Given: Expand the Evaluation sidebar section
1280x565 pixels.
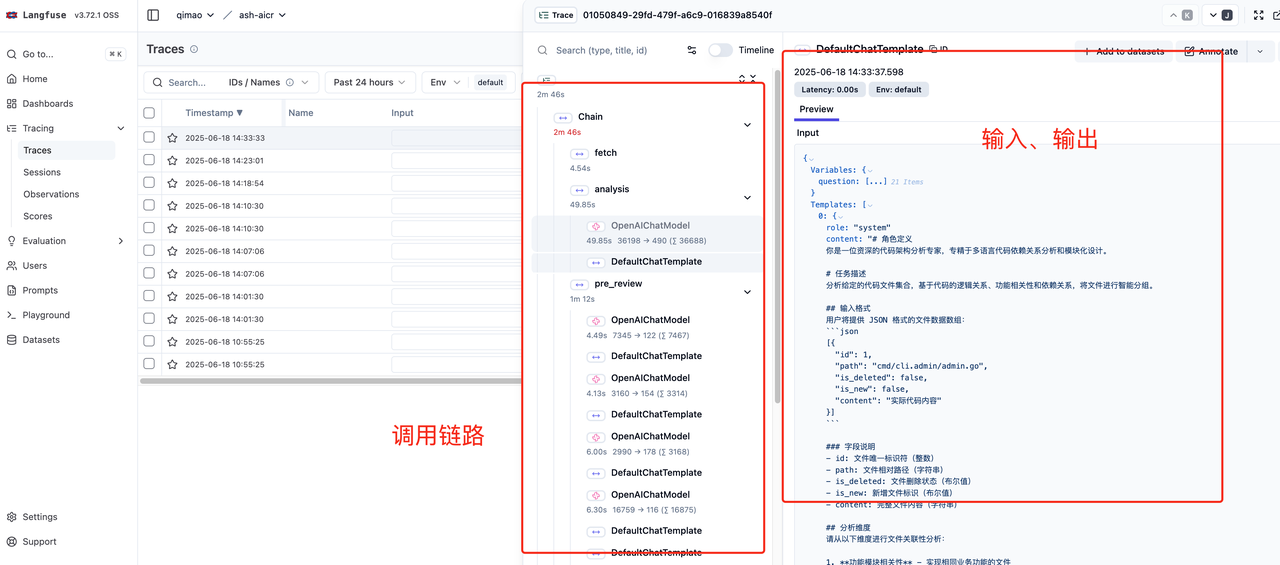Looking at the screenshot, I should [121, 241].
